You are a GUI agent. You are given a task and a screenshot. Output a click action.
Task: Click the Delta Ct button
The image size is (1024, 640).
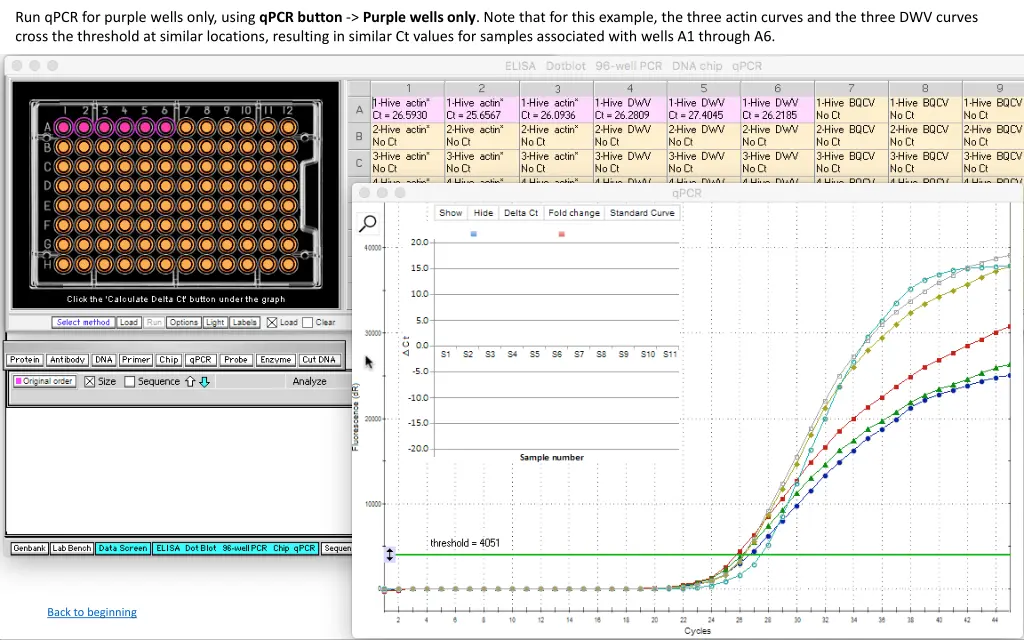click(x=521, y=213)
